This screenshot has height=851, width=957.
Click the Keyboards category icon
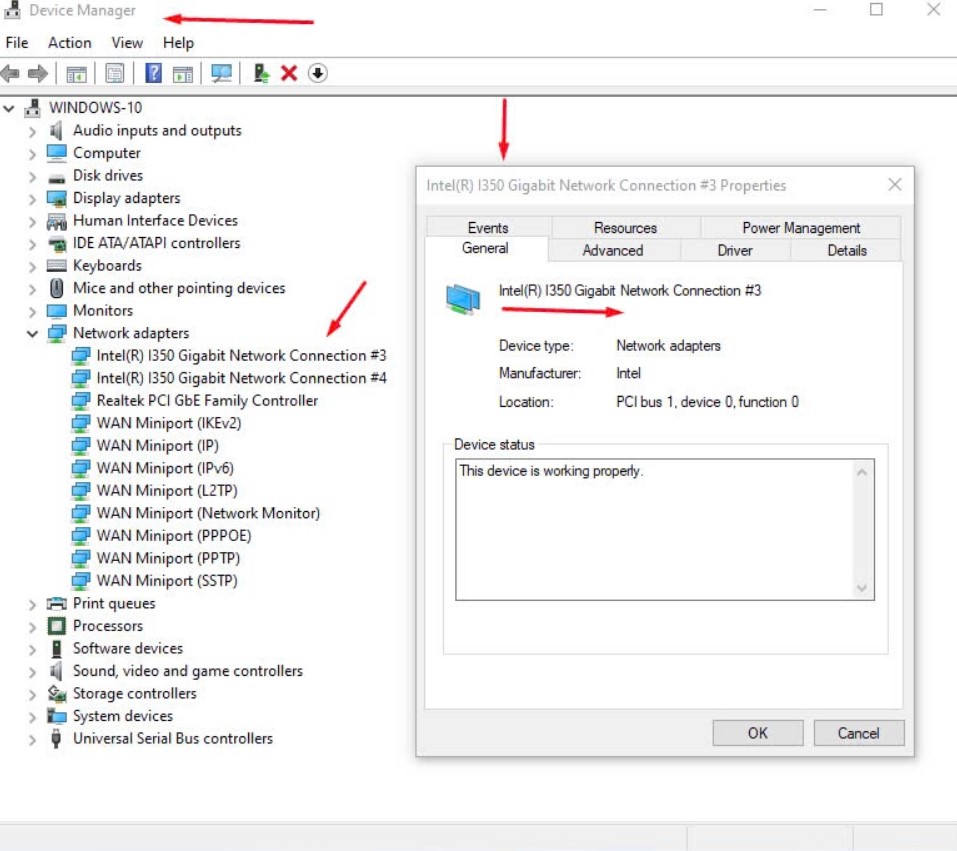tap(56, 266)
